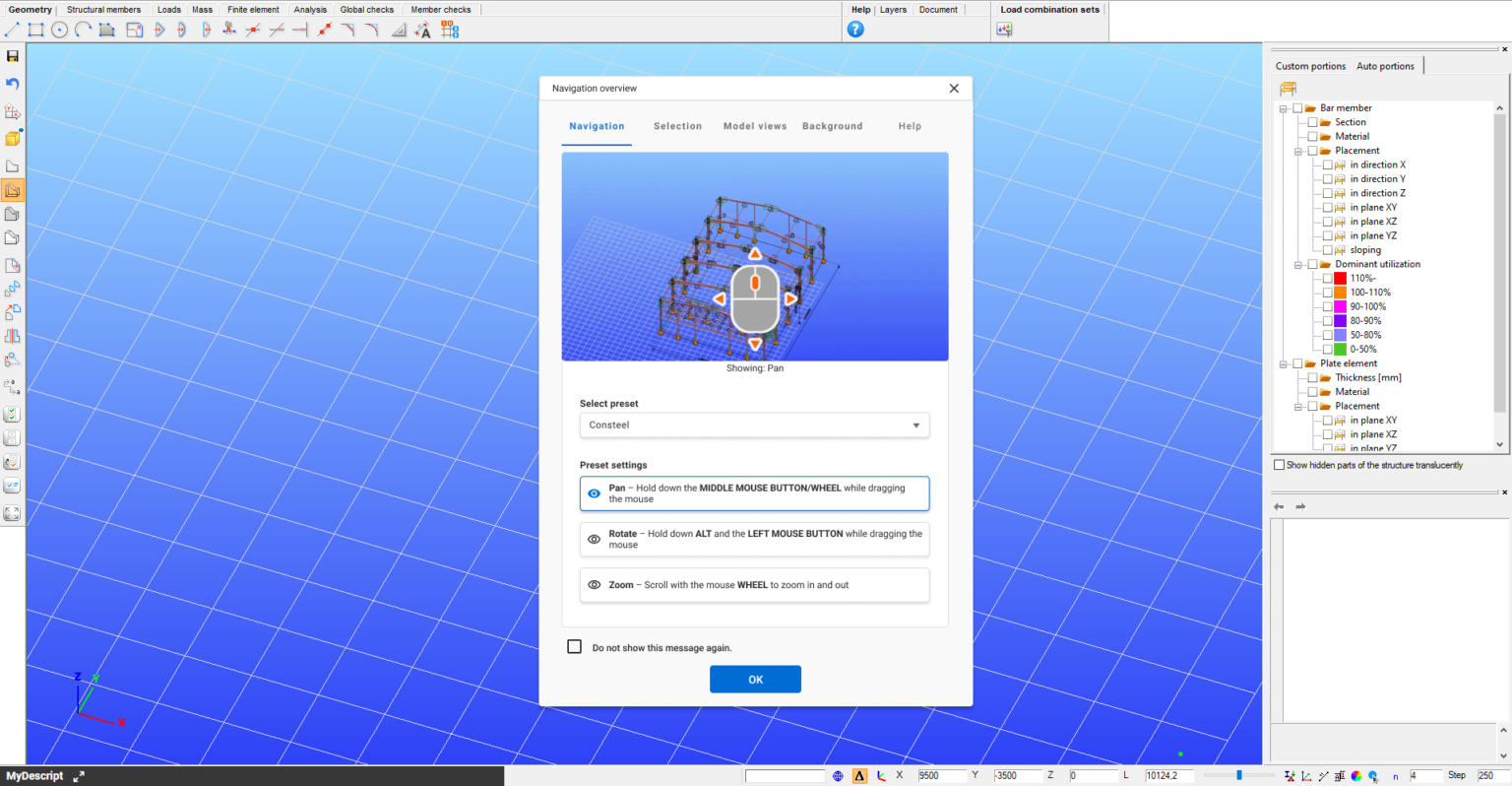Open the Select preset dropdown showing Consteel

[x=755, y=426]
